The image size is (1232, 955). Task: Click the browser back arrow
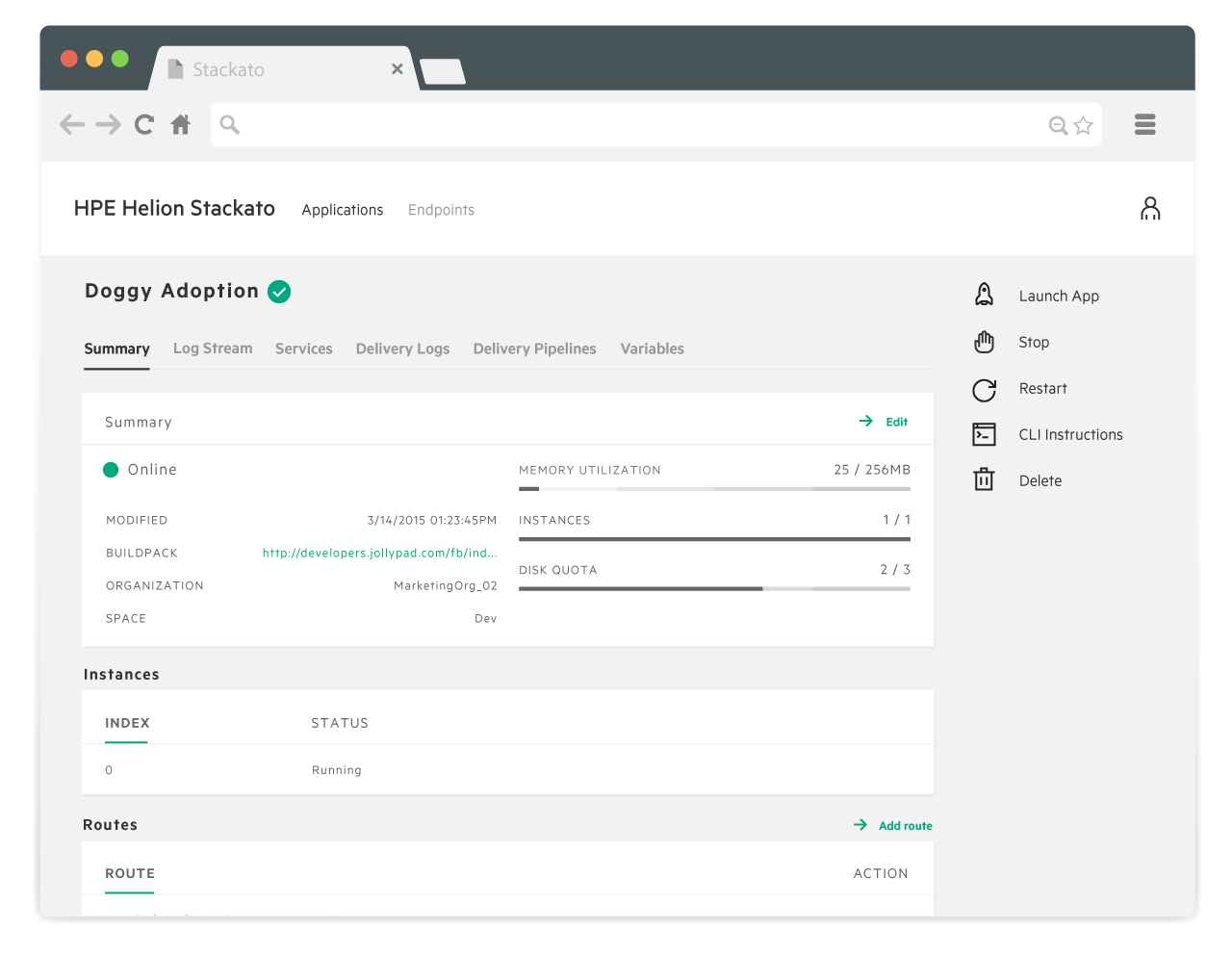(x=72, y=124)
